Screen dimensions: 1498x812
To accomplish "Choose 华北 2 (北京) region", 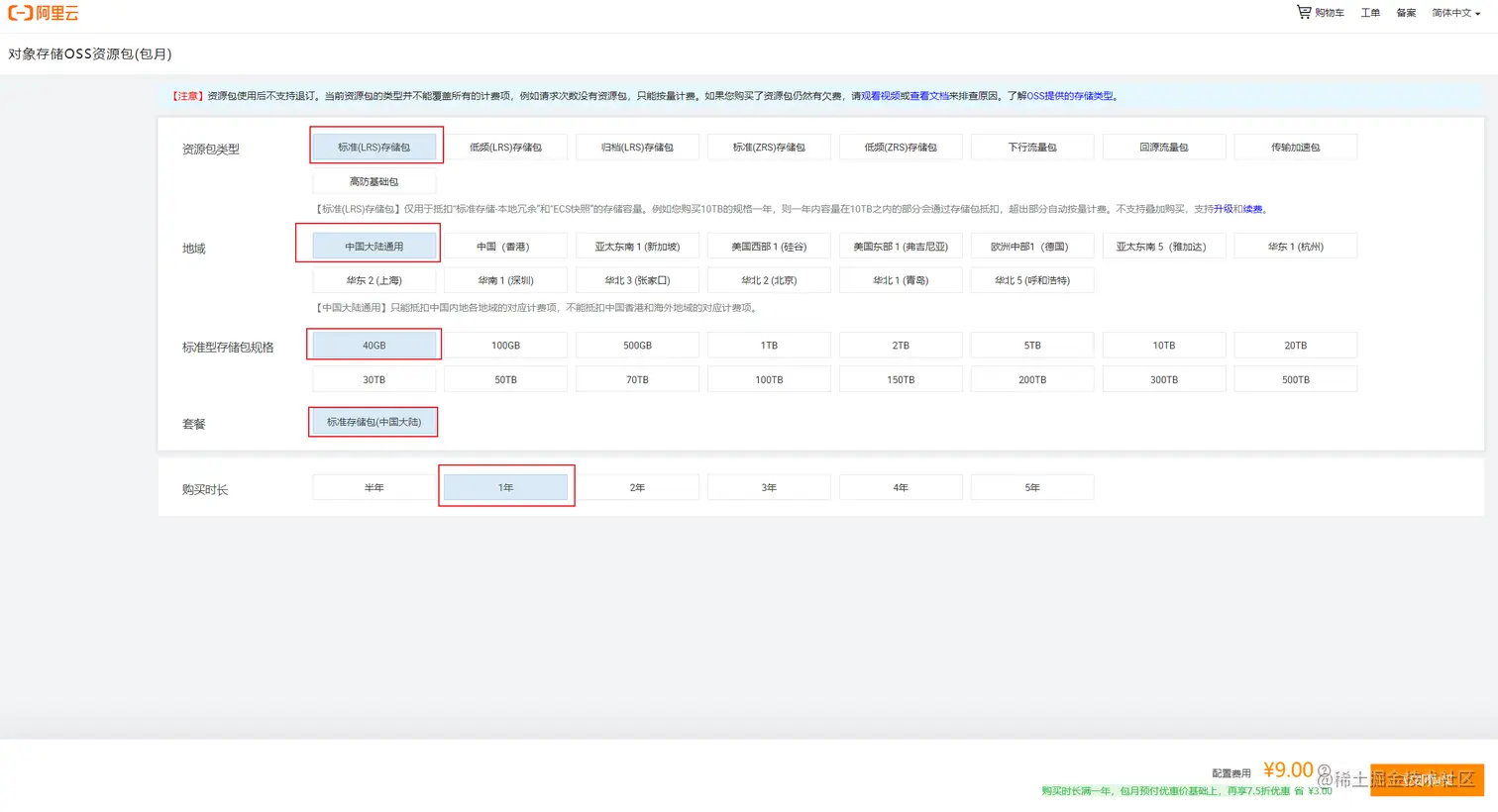I will [769, 280].
